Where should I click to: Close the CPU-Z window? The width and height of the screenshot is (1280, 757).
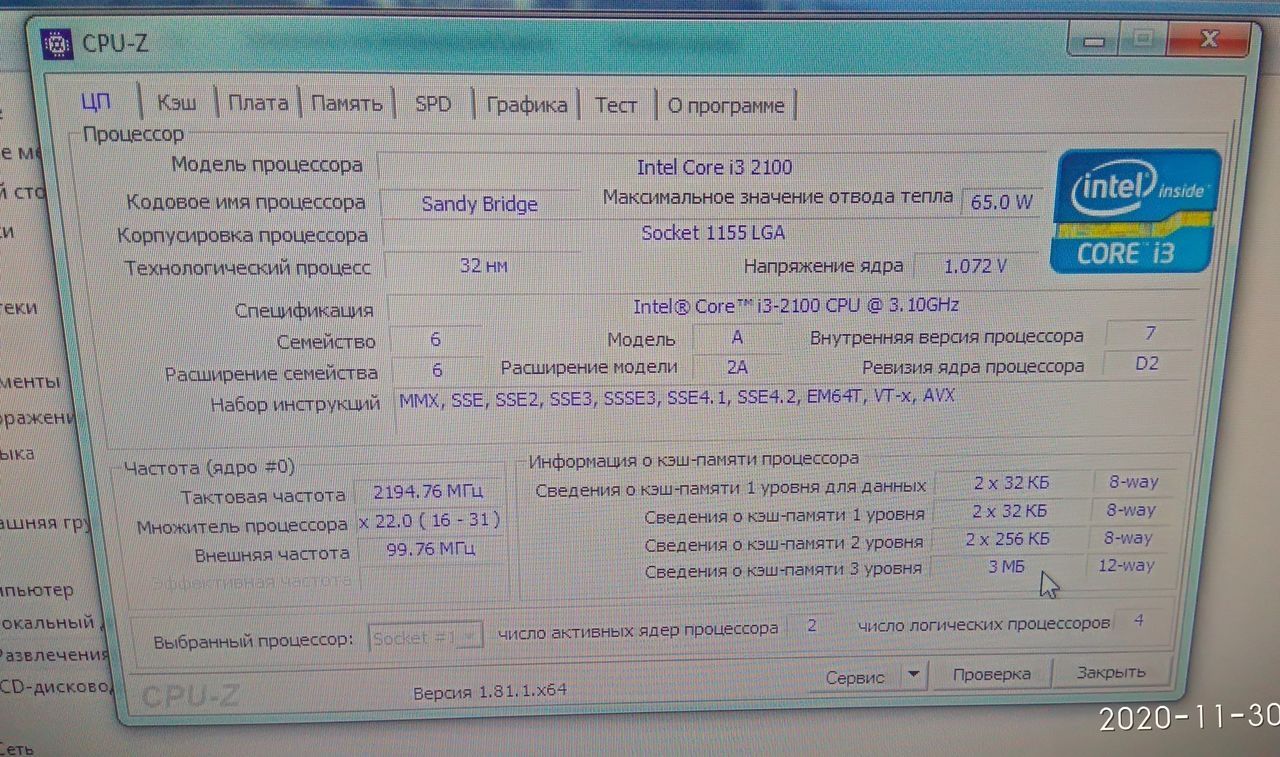[1208, 39]
